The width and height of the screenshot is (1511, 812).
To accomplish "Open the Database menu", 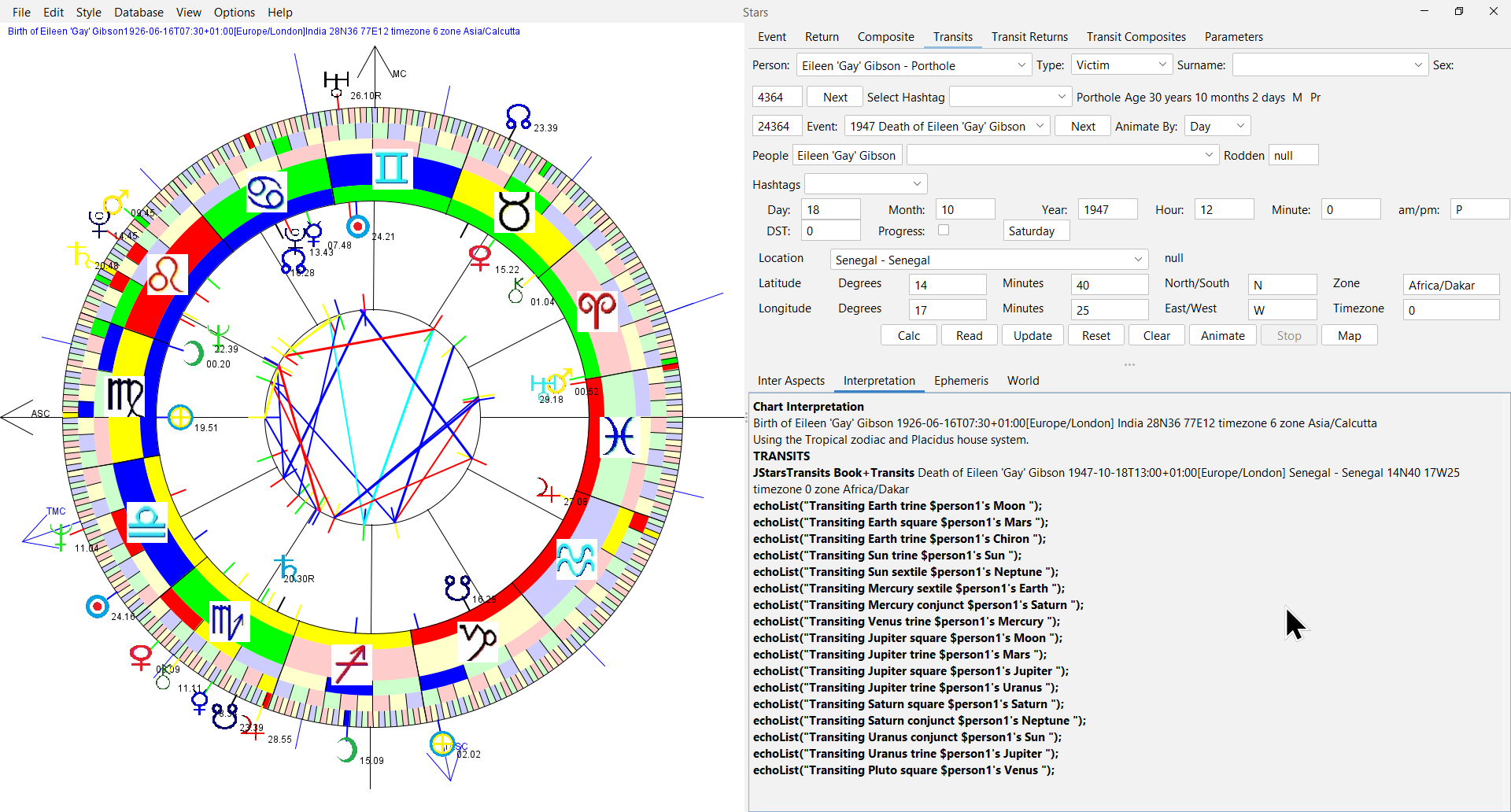I will [139, 13].
